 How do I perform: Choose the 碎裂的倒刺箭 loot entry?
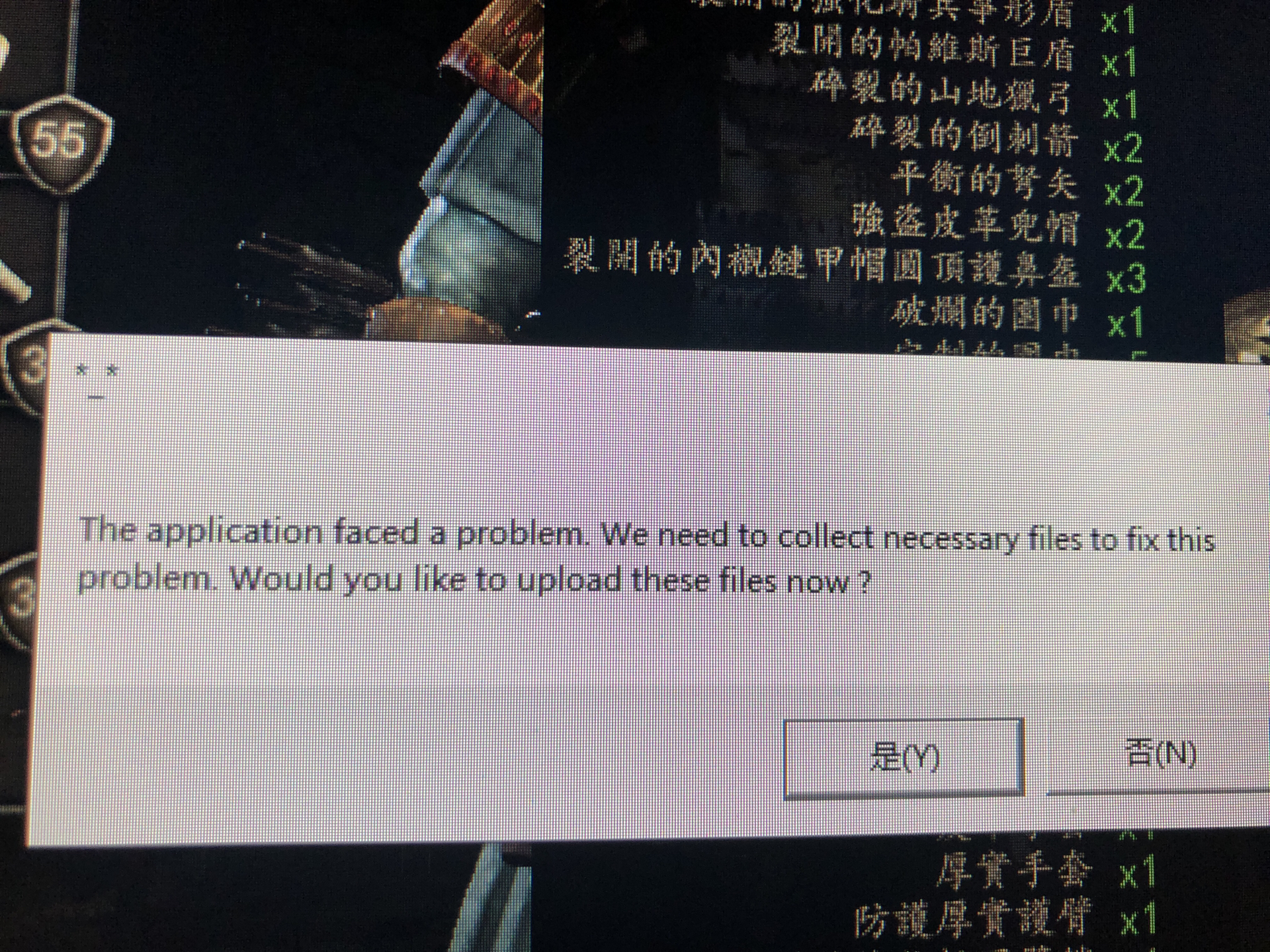point(964,137)
